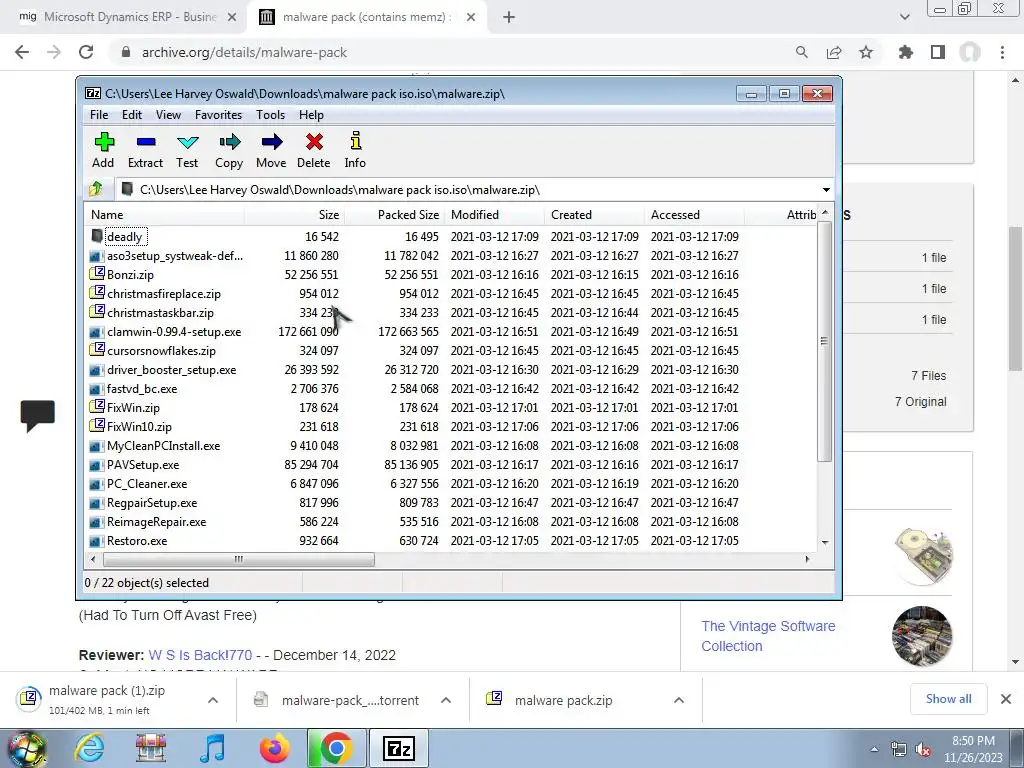Open the Tools menu in 7-Zip
This screenshot has width=1024, height=768.
pyautogui.click(x=270, y=115)
